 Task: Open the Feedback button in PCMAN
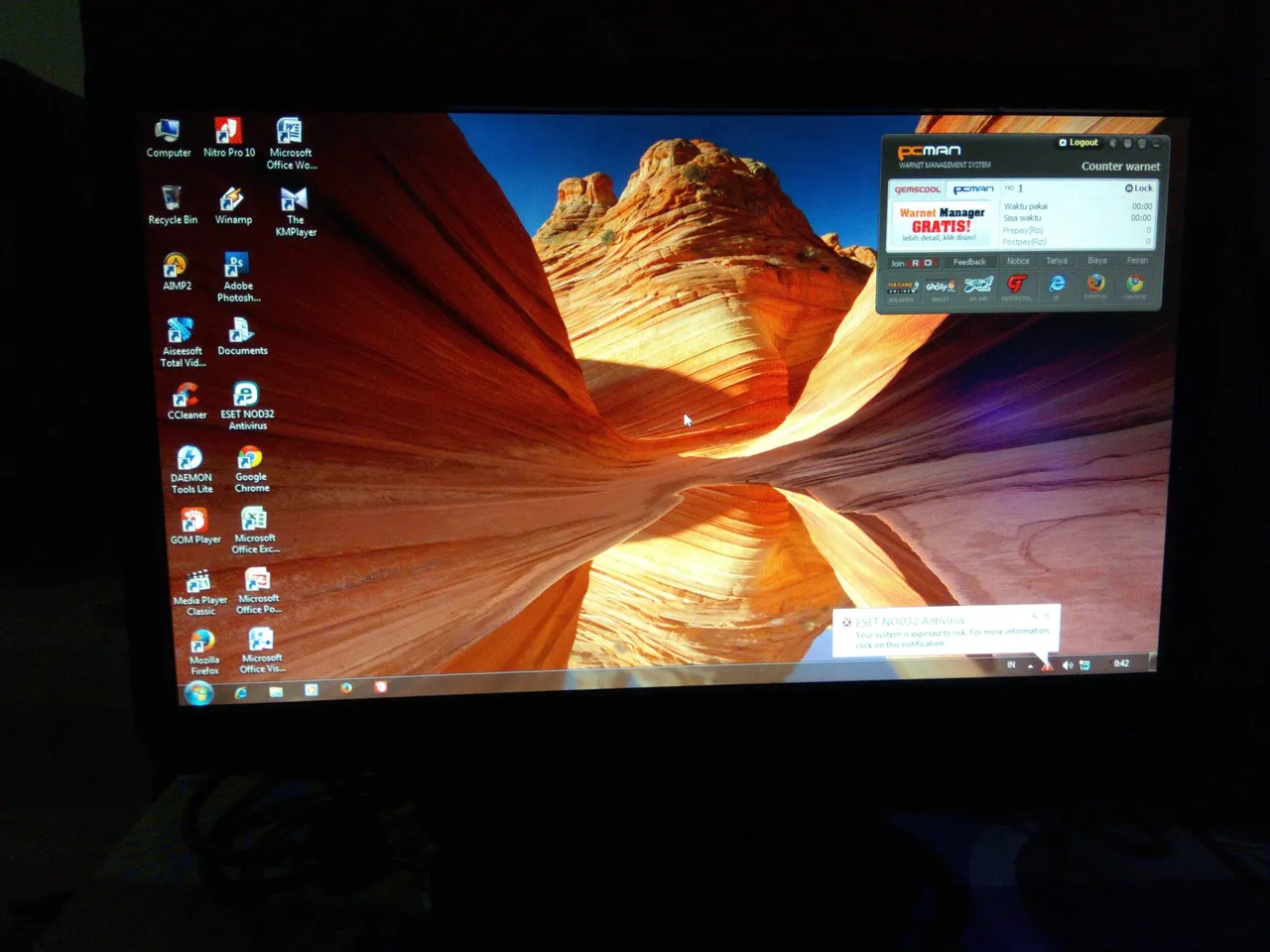969,262
